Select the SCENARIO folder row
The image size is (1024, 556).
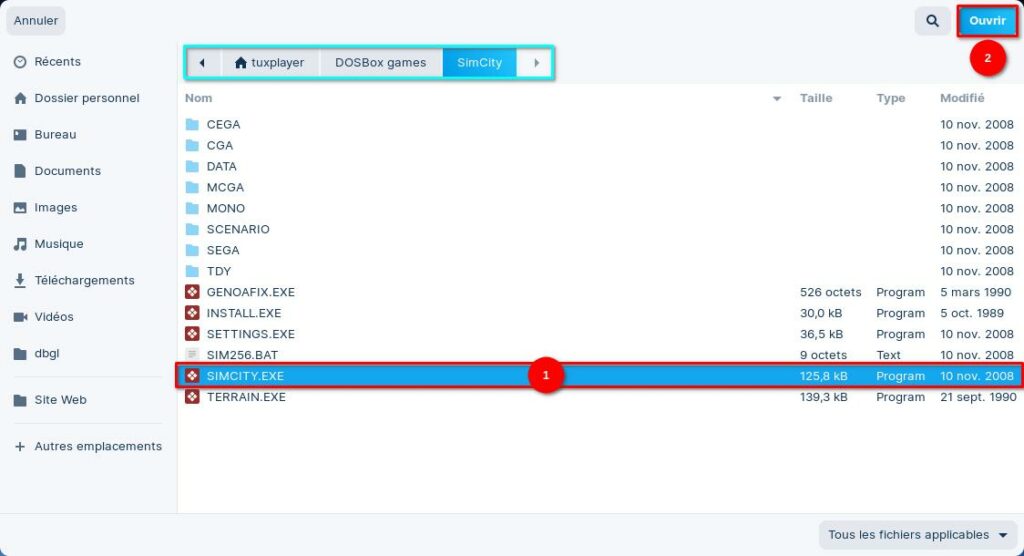click(x=238, y=229)
